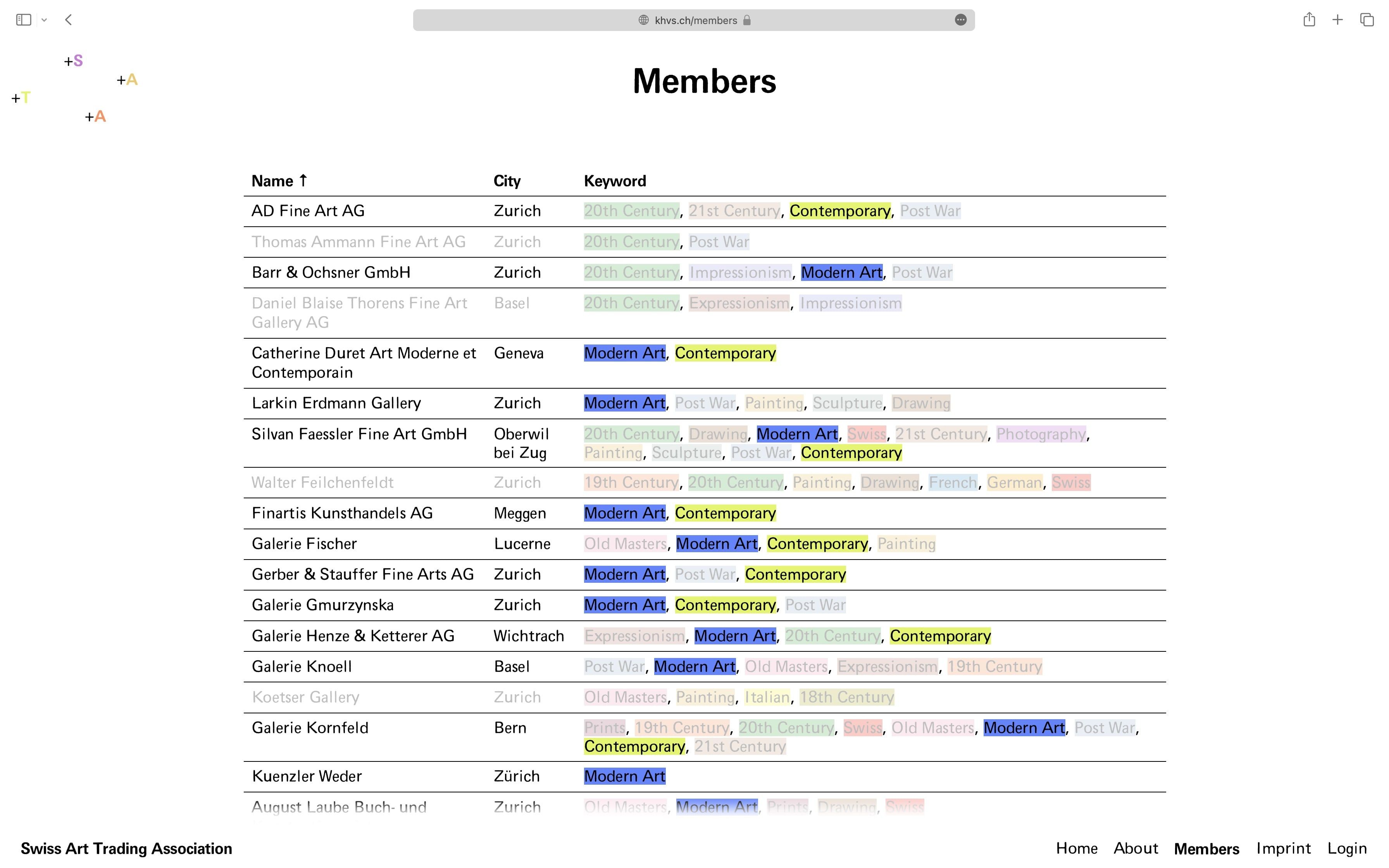Click the khvs.ch/members address field
Screen dimensions: 1389x868
pos(696,20)
